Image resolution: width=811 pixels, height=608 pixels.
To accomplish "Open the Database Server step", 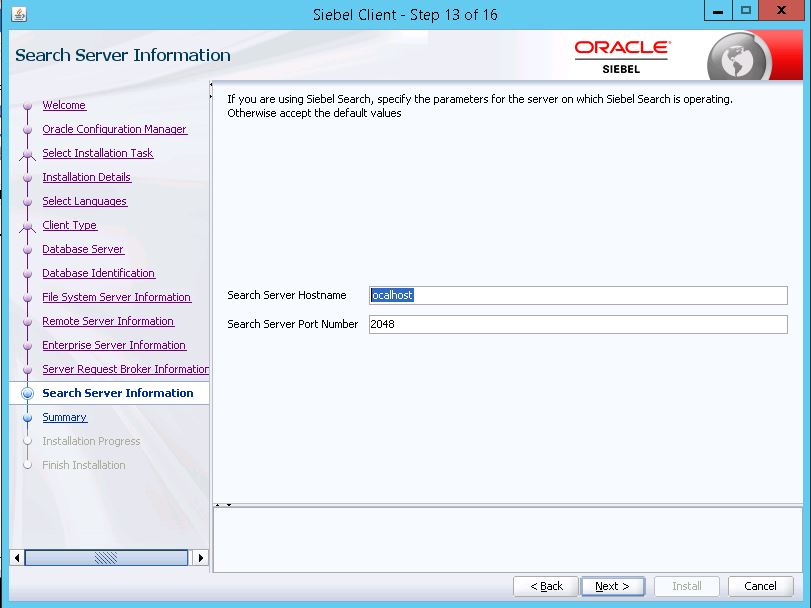I will click(x=83, y=249).
